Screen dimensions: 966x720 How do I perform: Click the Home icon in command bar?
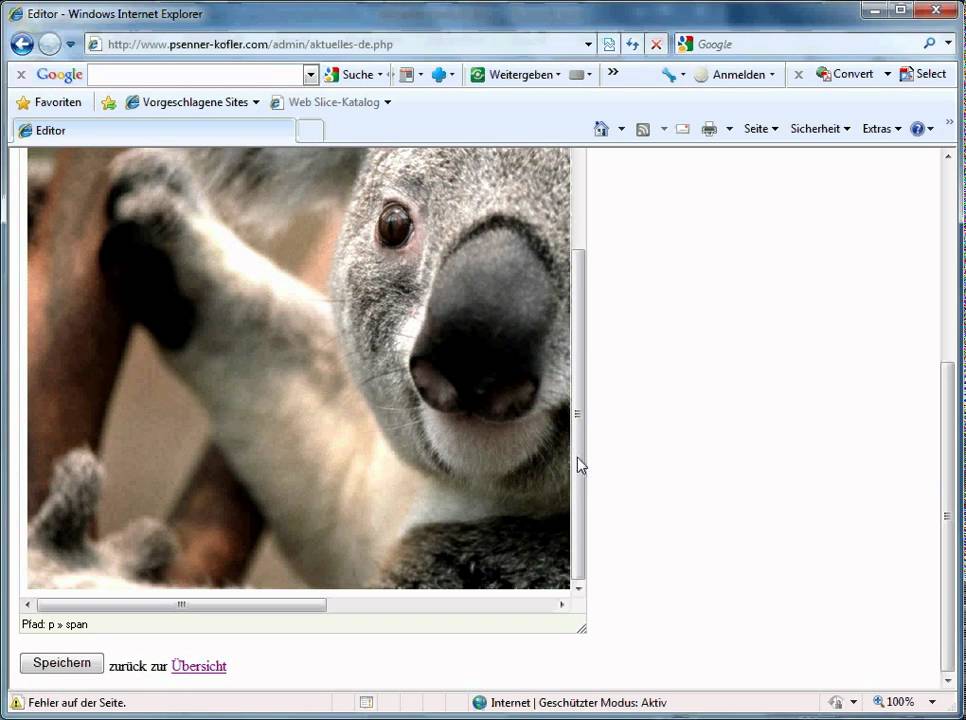point(601,129)
